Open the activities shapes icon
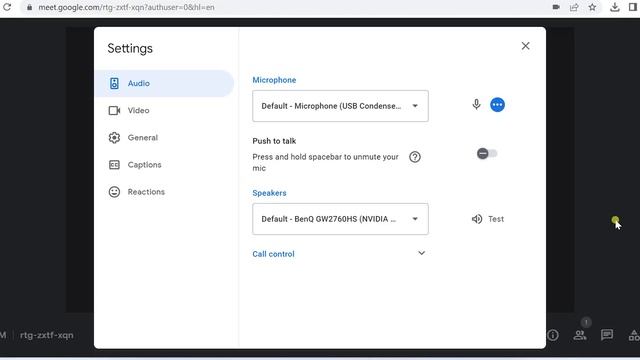This screenshot has height=360, width=640. tap(634, 335)
